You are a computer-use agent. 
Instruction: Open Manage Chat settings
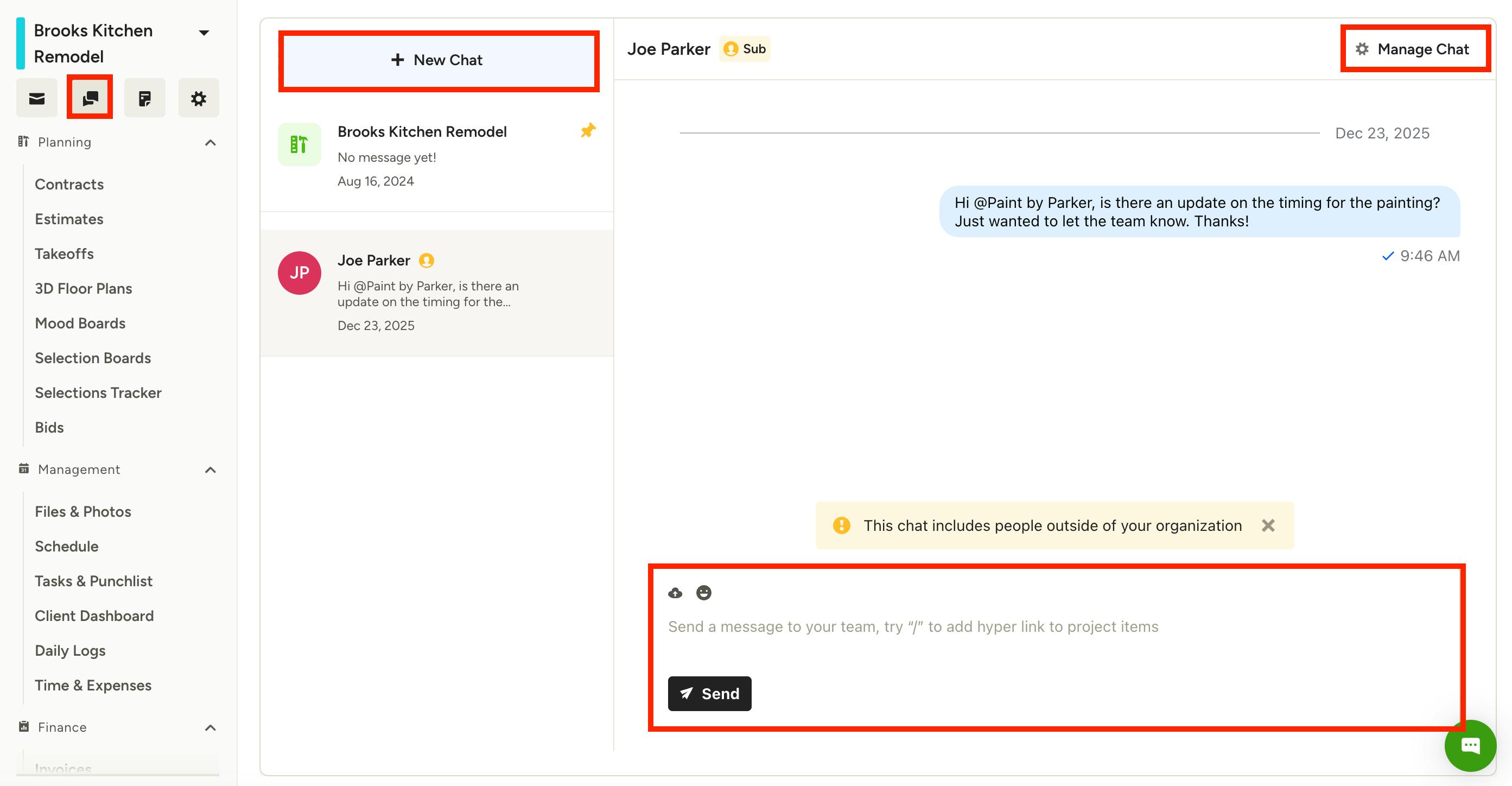tap(1413, 49)
